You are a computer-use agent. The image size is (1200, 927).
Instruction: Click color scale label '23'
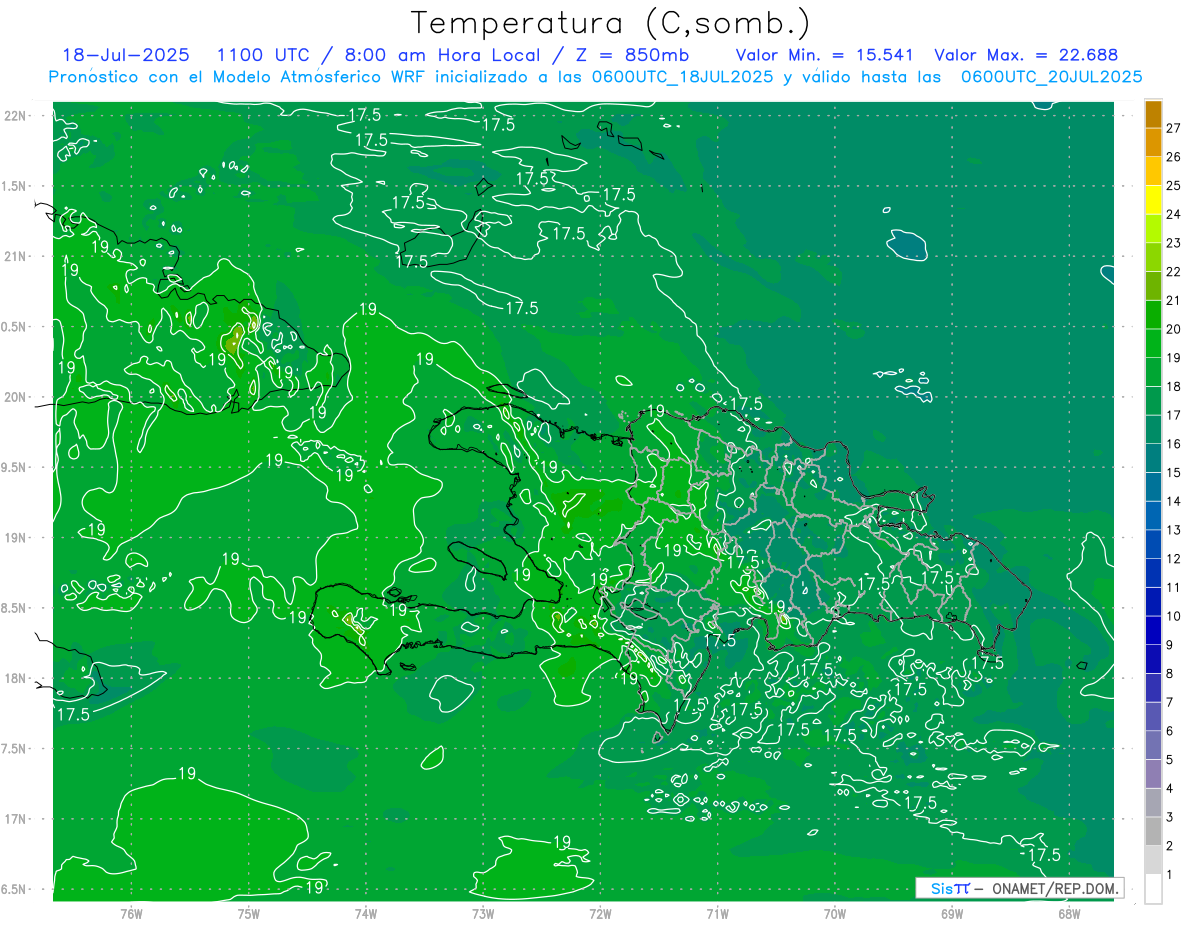(1173, 243)
